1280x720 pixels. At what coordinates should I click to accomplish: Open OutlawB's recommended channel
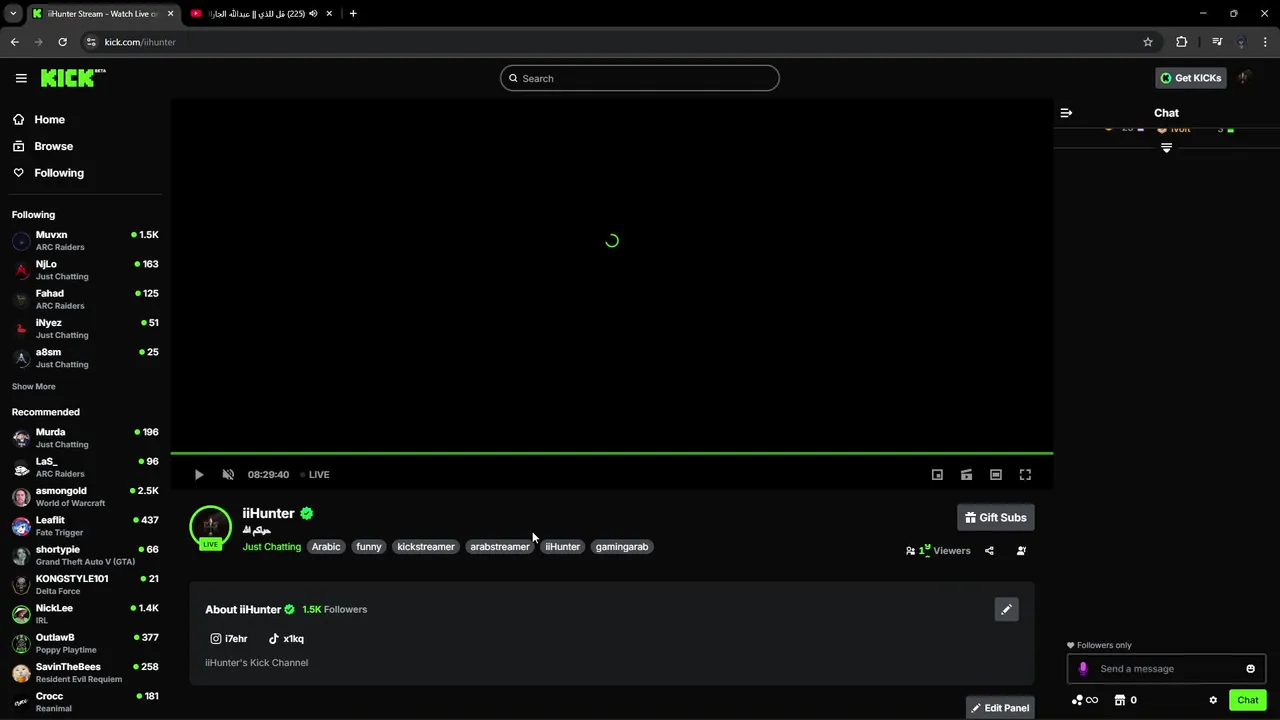pos(85,643)
